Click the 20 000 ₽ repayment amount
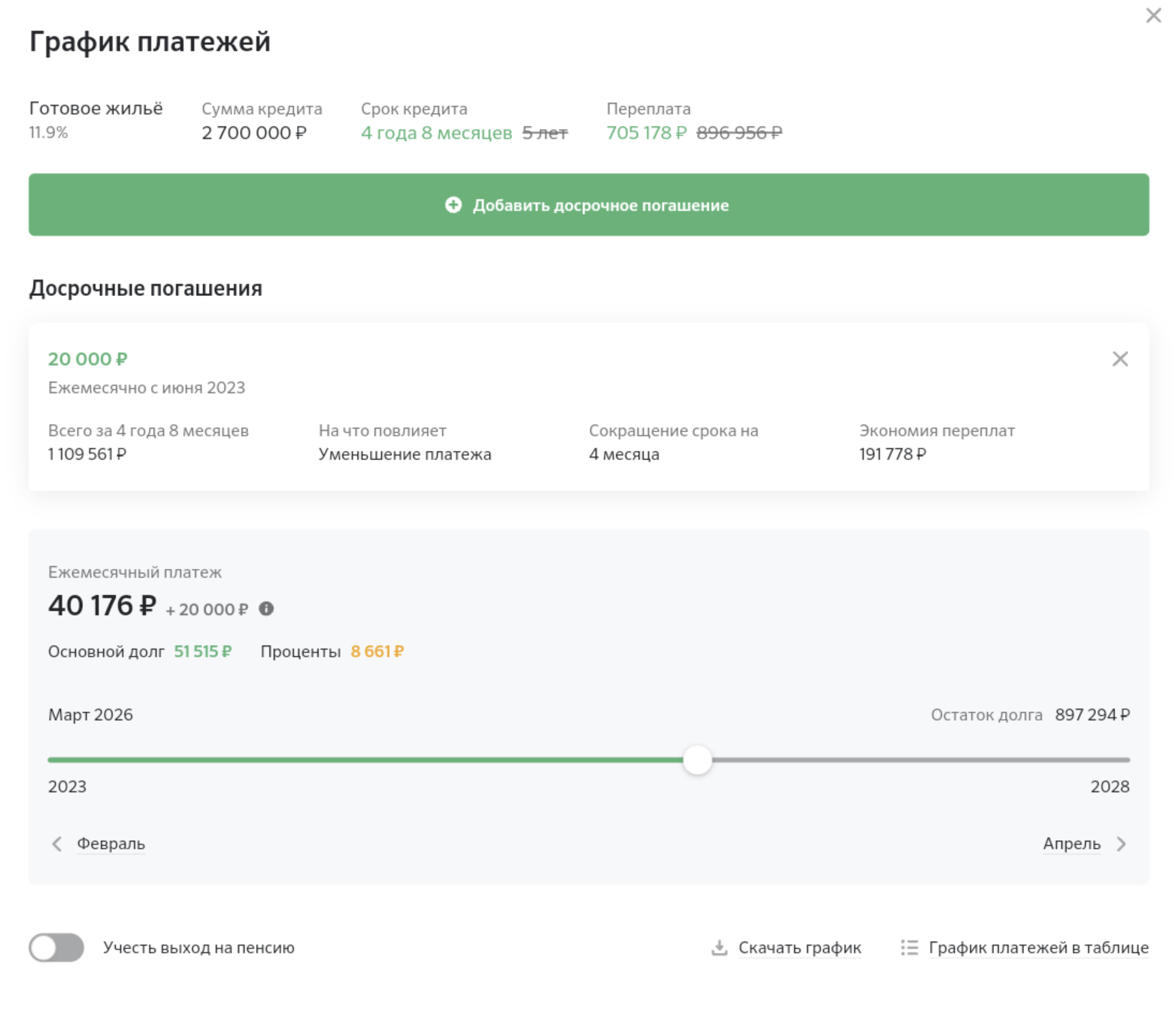Viewport: 1176px width, 1034px height. [x=87, y=359]
